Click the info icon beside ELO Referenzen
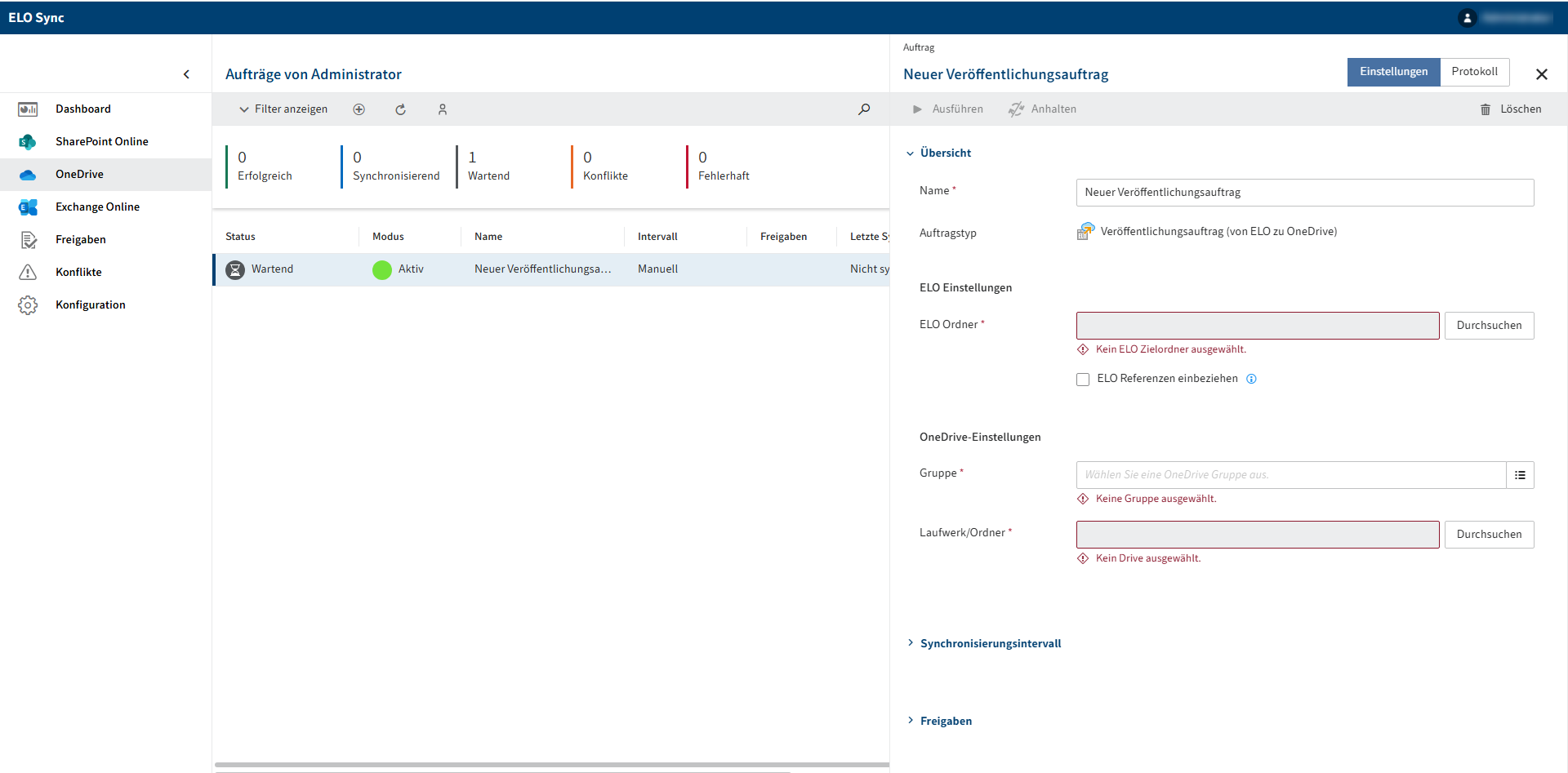Viewport: 1568px width, 773px height. (1251, 379)
